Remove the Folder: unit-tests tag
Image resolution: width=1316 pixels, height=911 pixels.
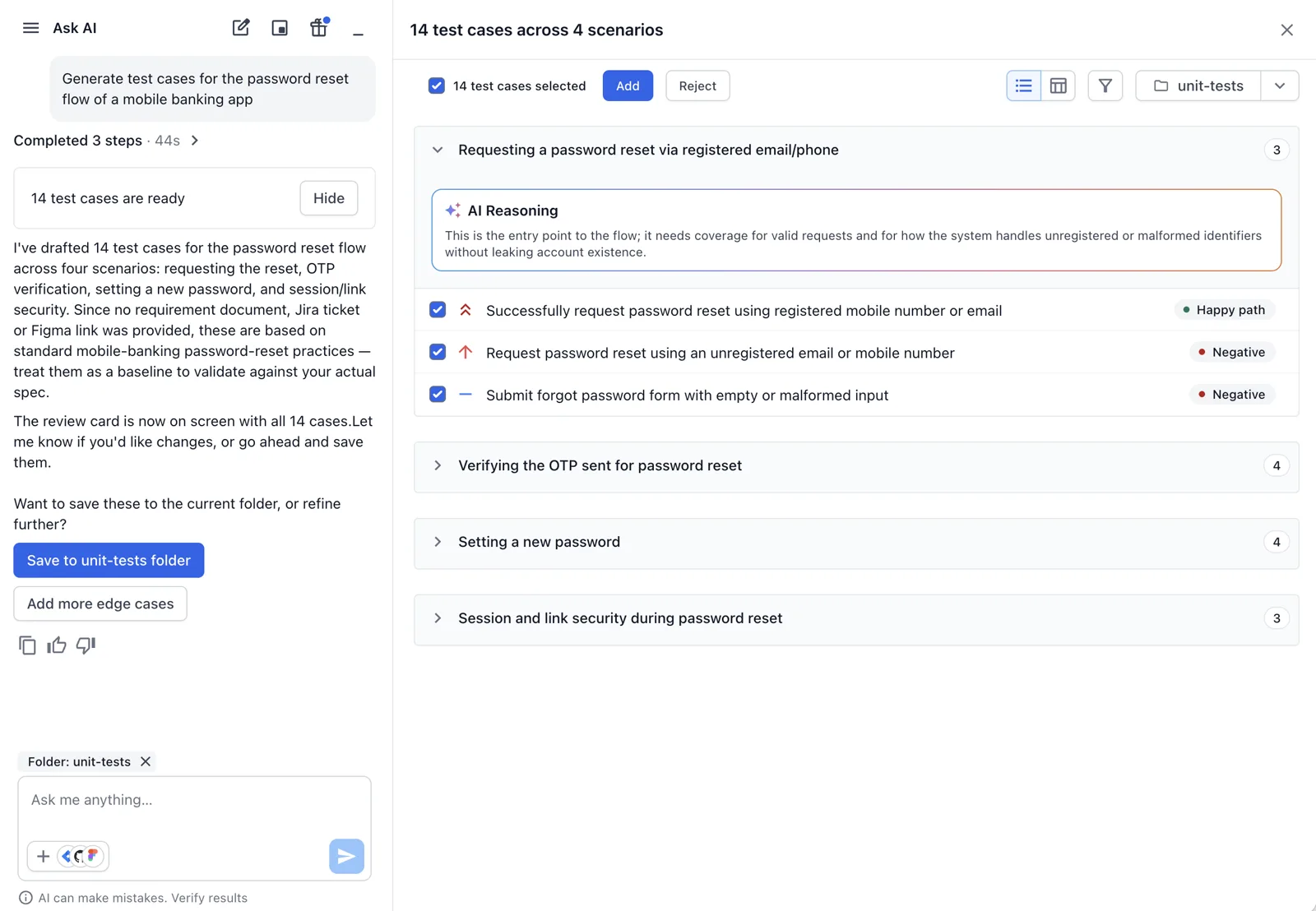pyautogui.click(x=146, y=761)
